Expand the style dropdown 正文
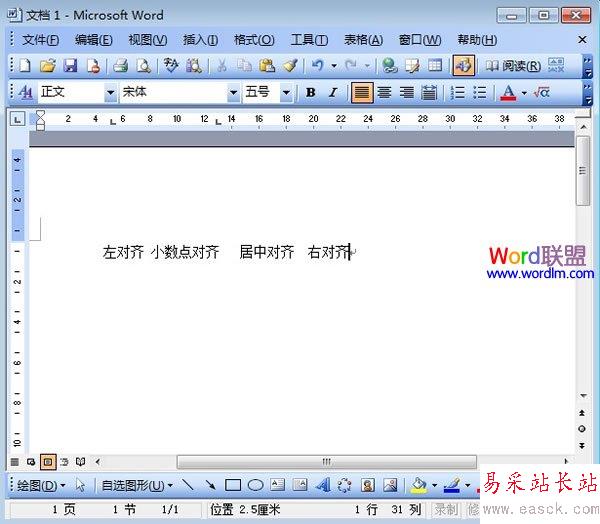600x524 pixels. pos(111,93)
